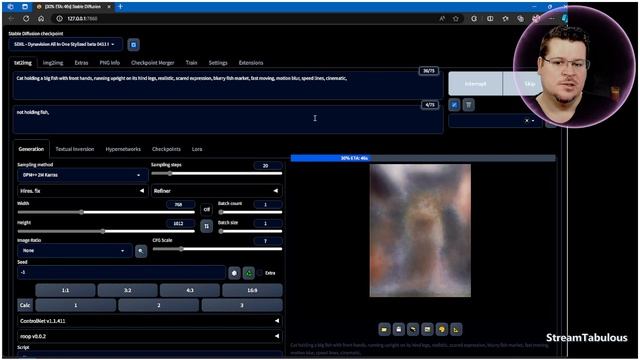This screenshot has height=360, width=640.
Task: Click the Seed input field
Action: tap(121, 272)
